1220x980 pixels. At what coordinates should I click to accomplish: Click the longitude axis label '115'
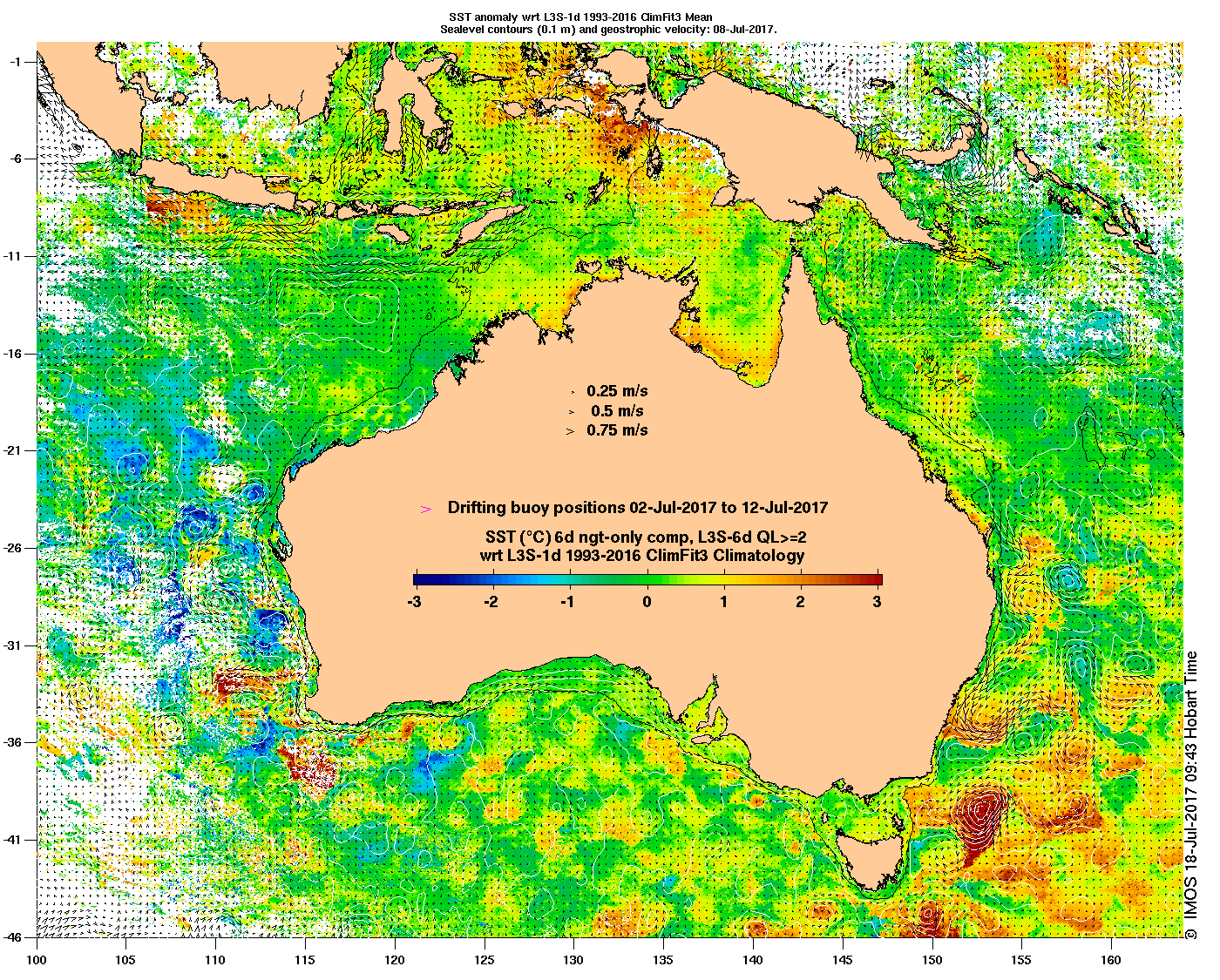[x=305, y=960]
